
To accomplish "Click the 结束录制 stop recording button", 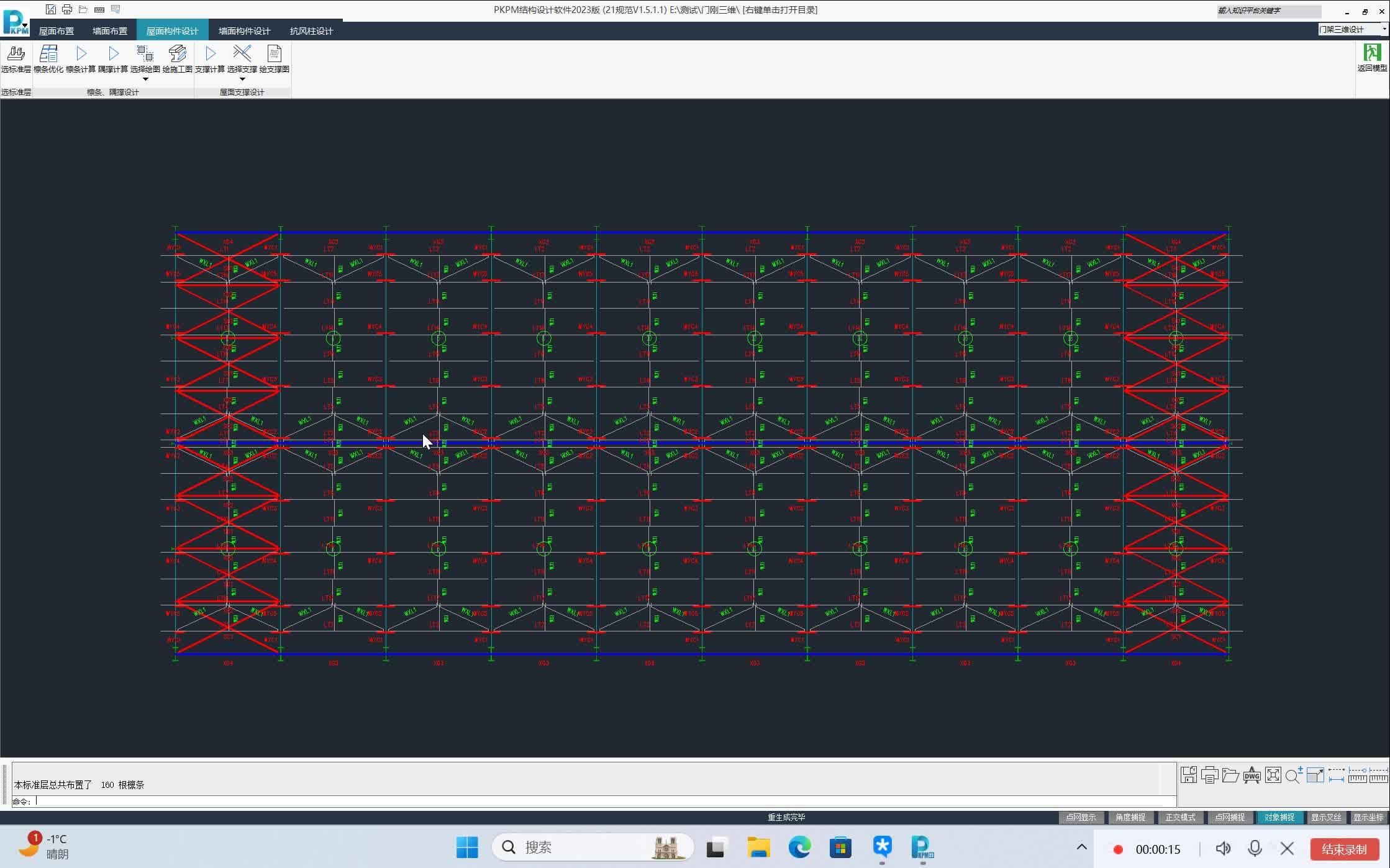I will pos(1343,849).
